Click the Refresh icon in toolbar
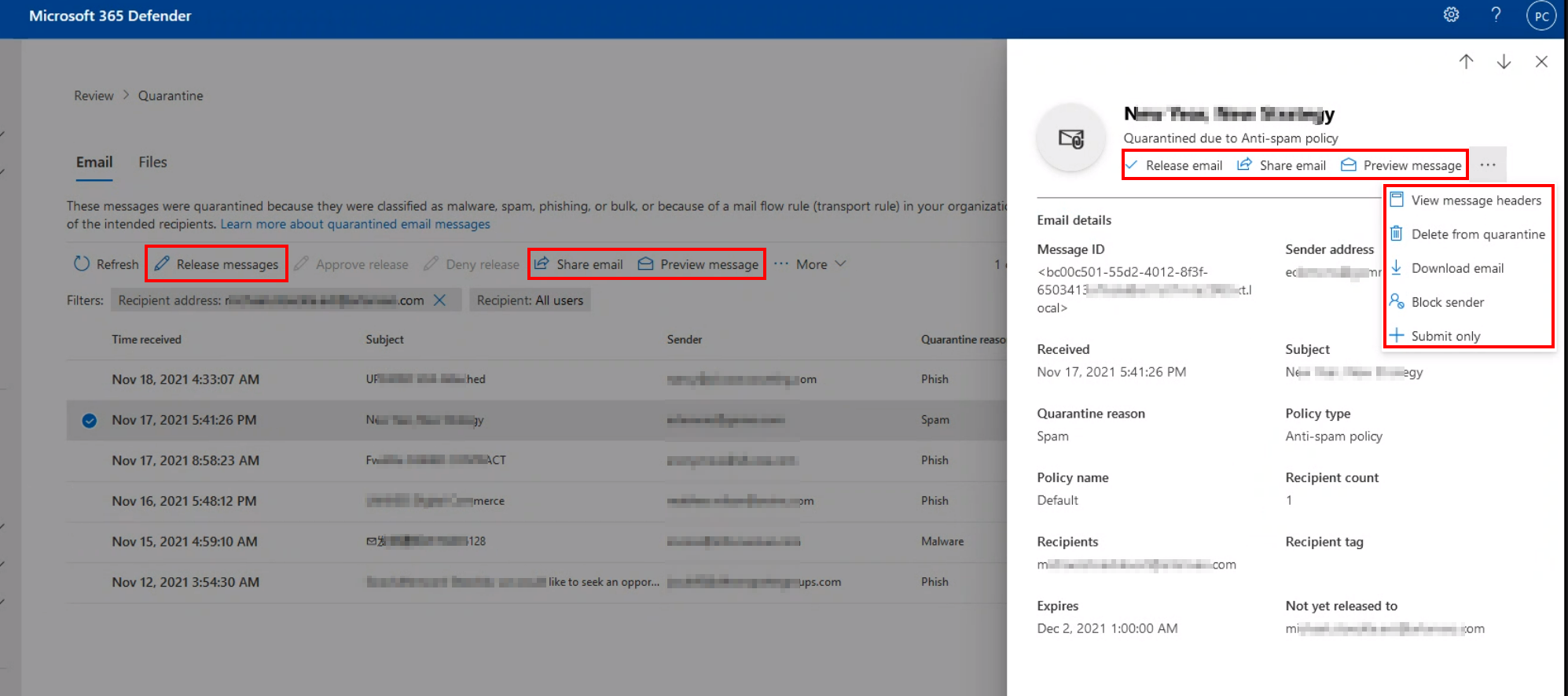Viewport: 1568px width, 696px height. click(x=82, y=263)
